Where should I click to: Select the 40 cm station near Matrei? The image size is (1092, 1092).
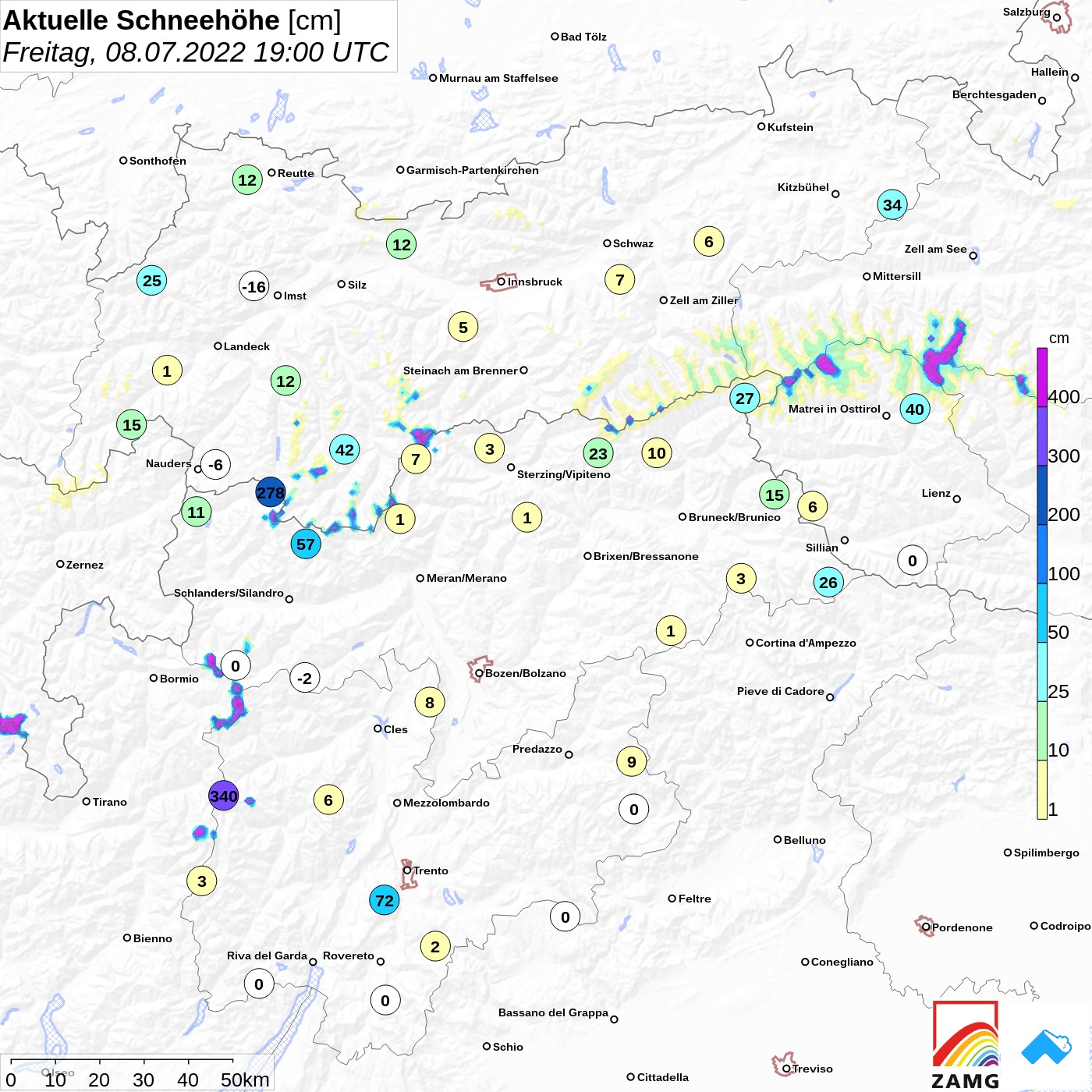tap(915, 409)
